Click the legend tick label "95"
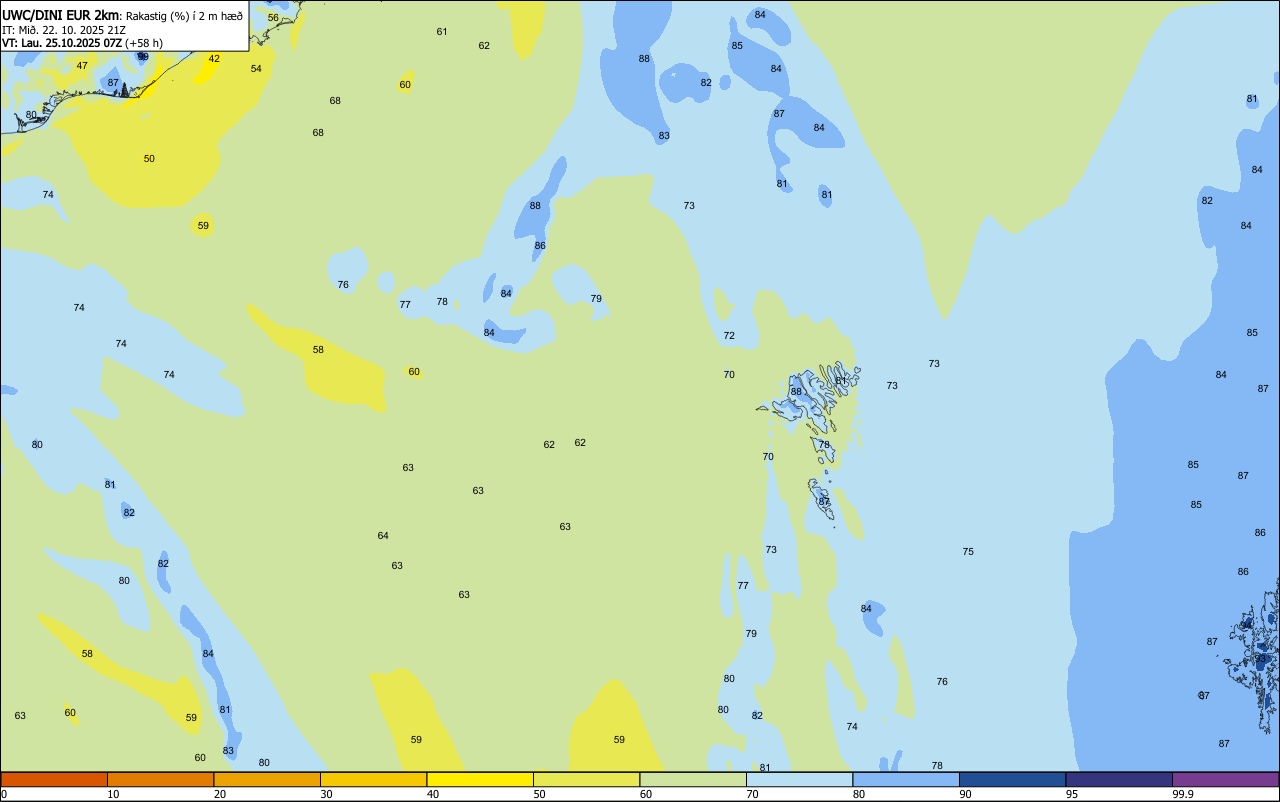 1071,794
